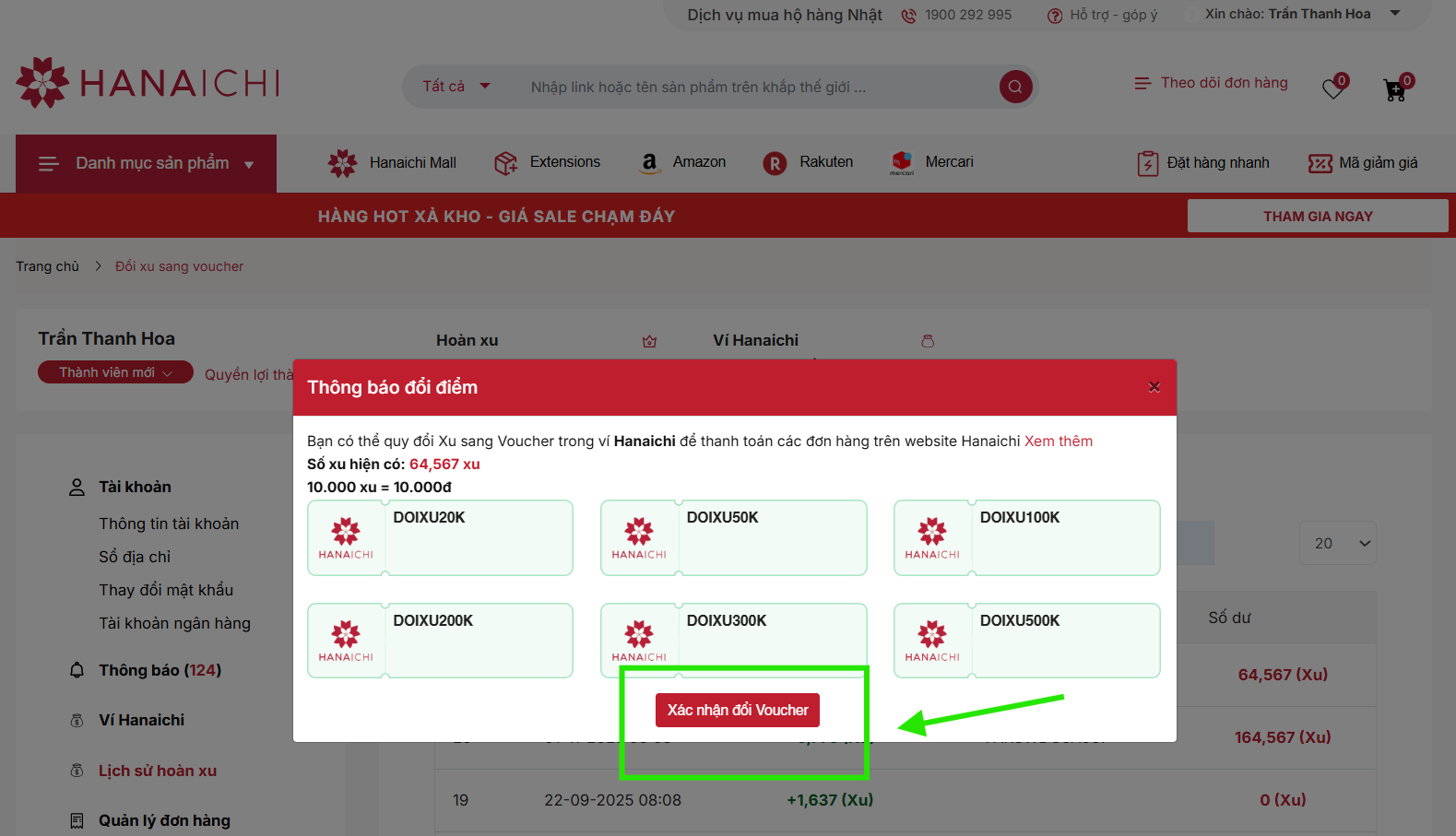
Task: Click the Extensions box icon
Action: 505,163
